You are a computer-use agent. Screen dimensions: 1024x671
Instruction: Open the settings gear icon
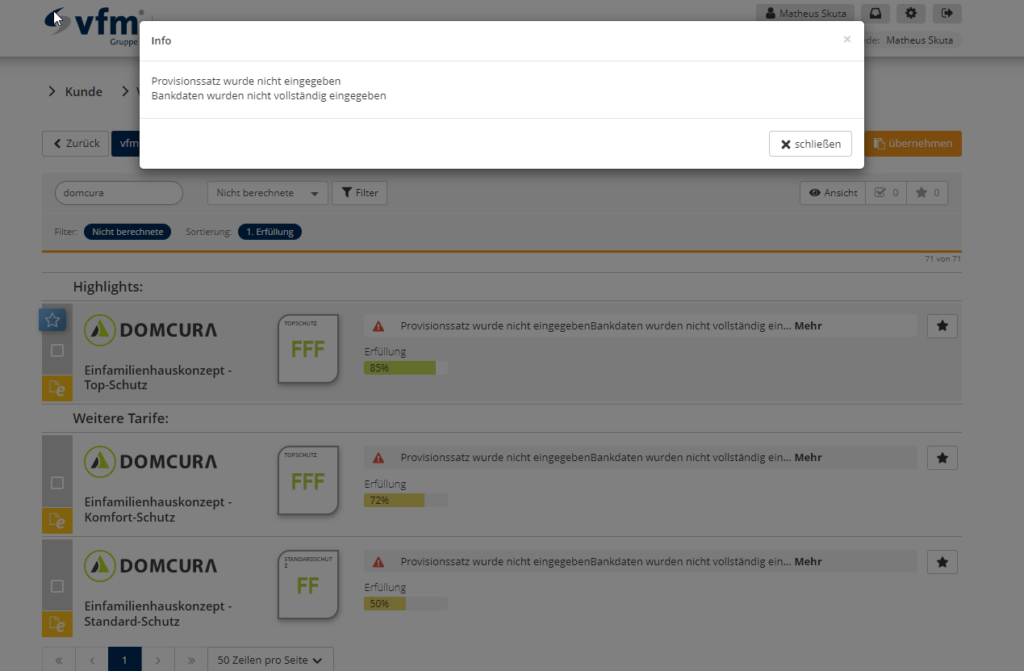[x=910, y=13]
